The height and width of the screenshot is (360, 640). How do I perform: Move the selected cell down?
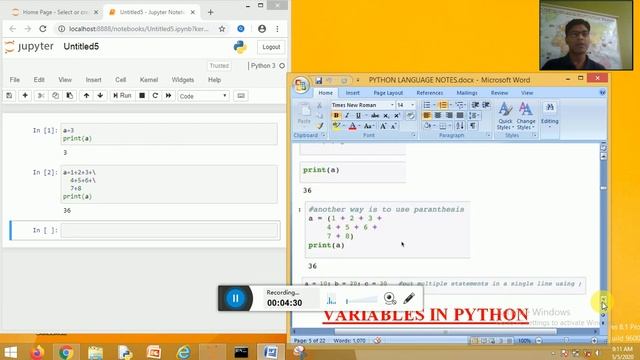pos(100,96)
